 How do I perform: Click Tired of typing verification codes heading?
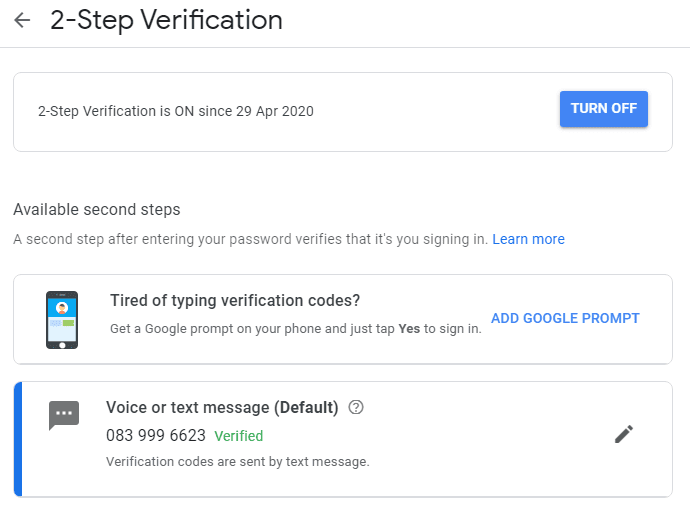tap(235, 301)
